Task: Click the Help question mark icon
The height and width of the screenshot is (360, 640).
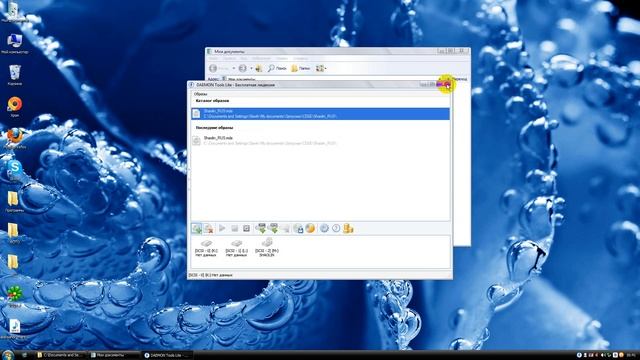Action: coord(336,229)
